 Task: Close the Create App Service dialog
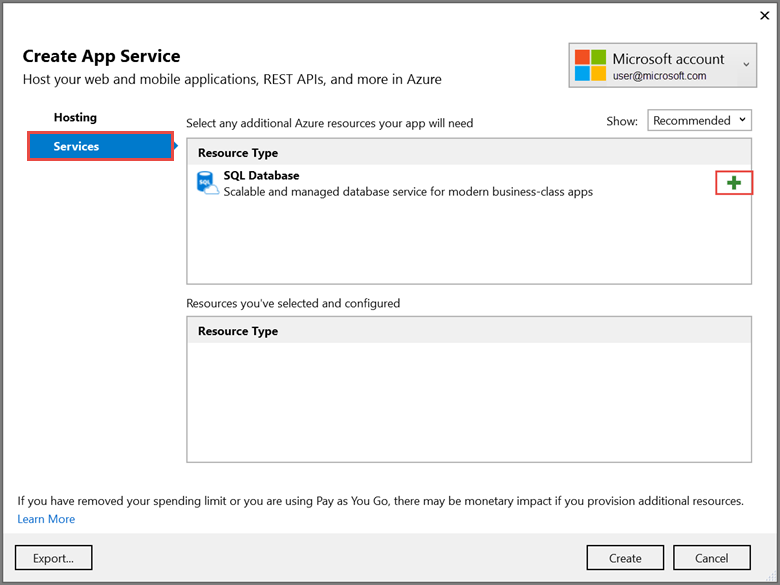[764, 15]
